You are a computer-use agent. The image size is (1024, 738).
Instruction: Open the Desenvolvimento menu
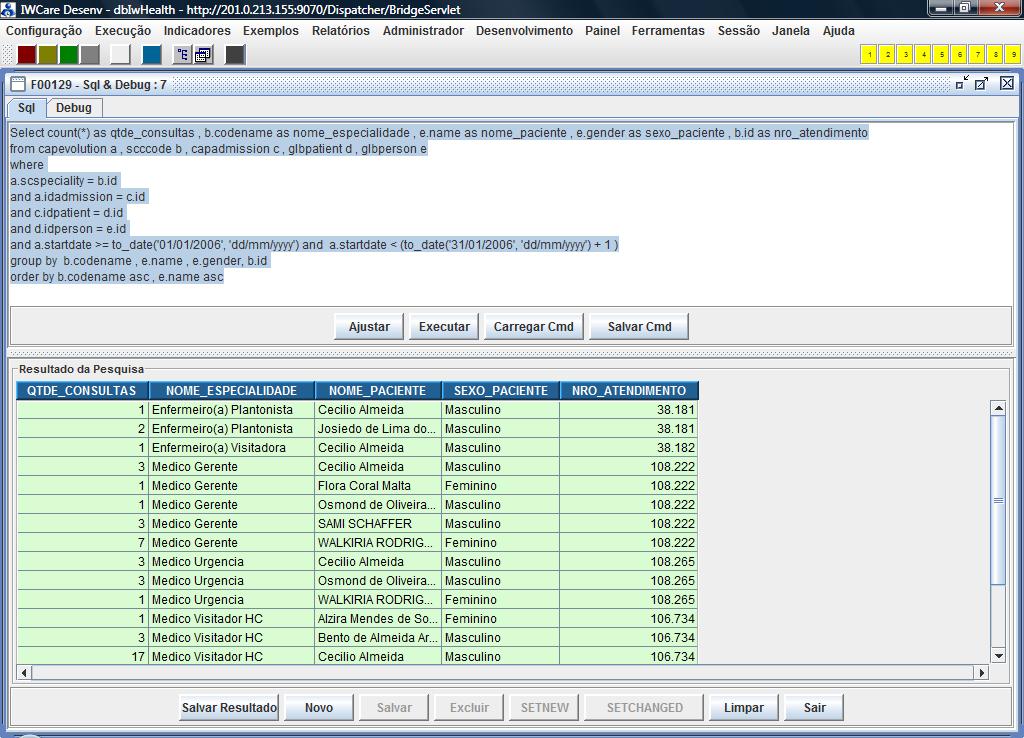point(524,31)
